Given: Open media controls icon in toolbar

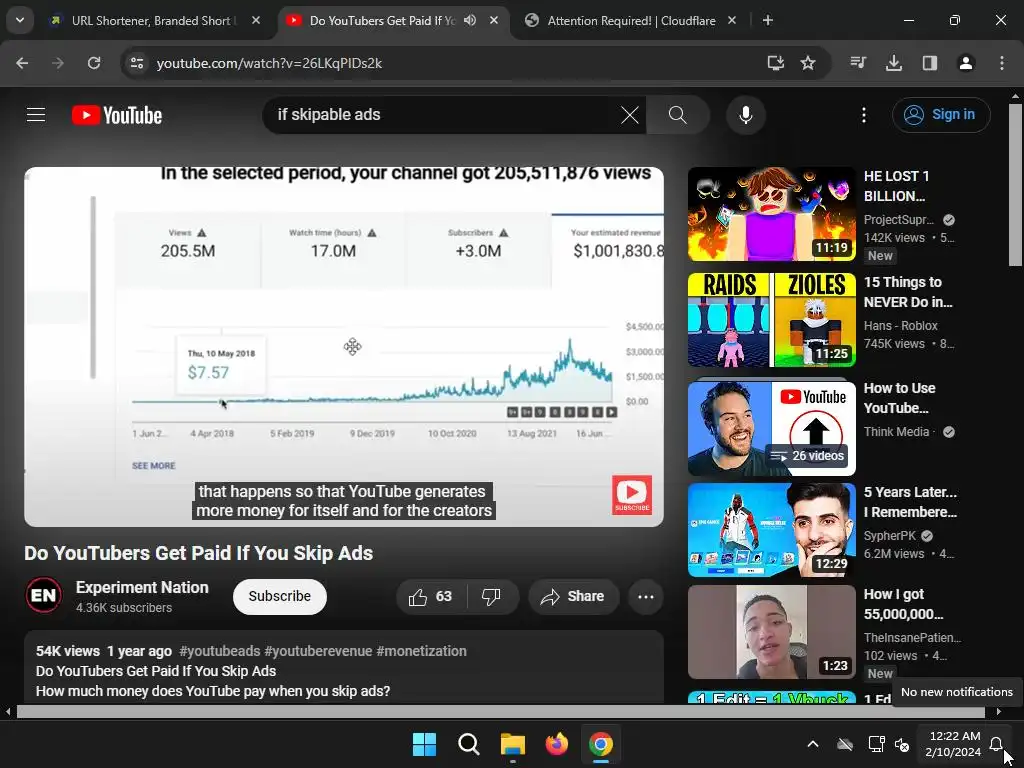Looking at the screenshot, I should pos(858,63).
